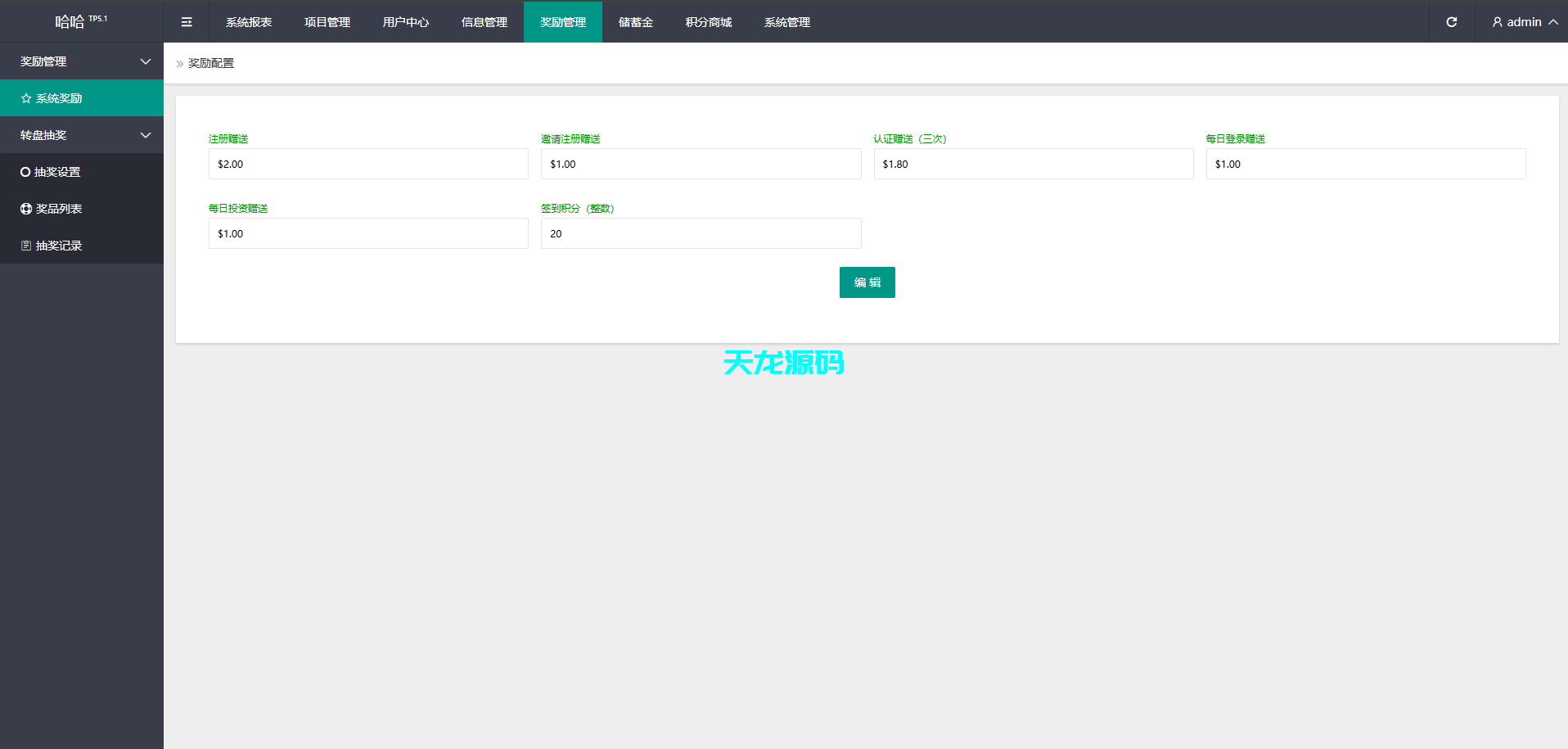Click the record icon beside 抽奖记录

[x=25, y=245]
